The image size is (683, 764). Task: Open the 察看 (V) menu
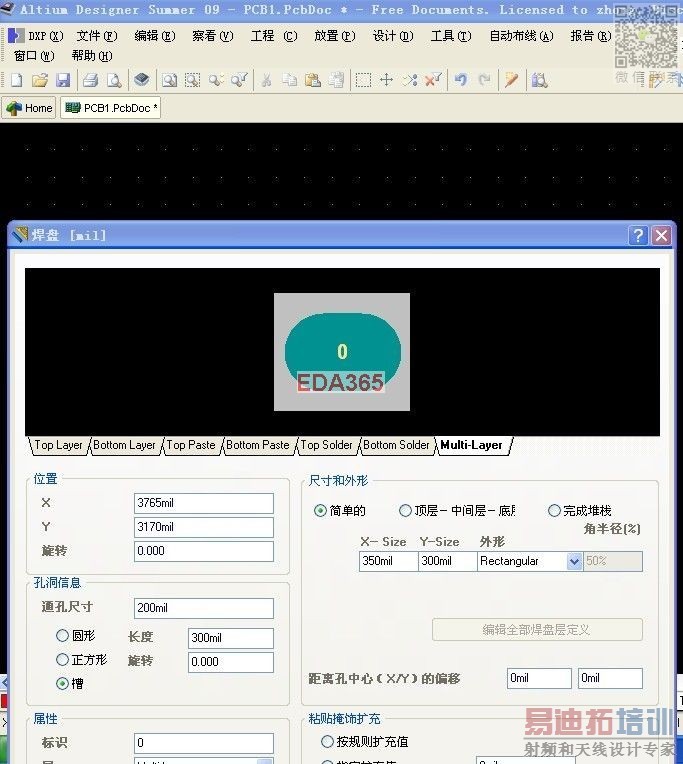pos(213,36)
